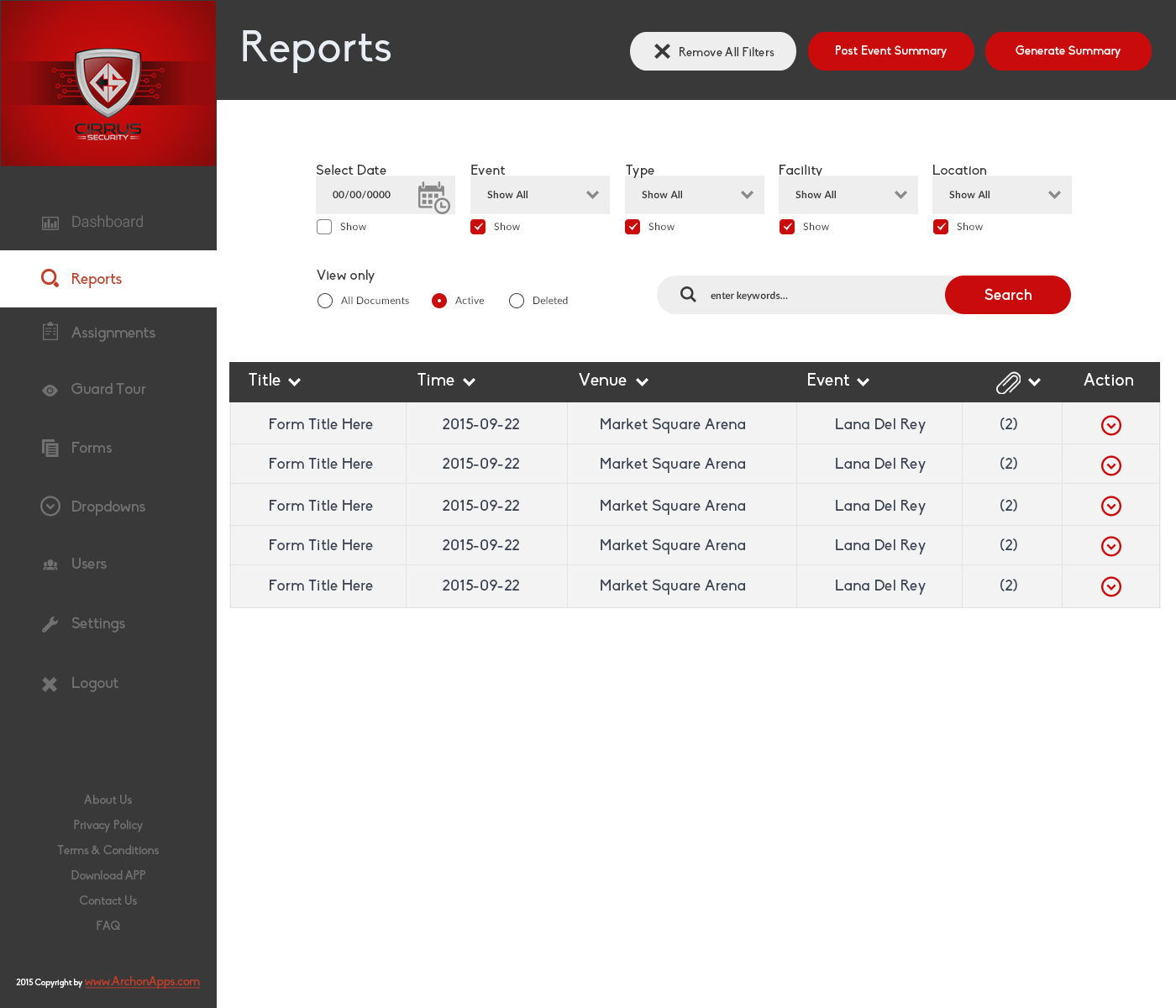Click Logout text in the sidebar
Screen dimensions: 1176x1008
point(95,683)
